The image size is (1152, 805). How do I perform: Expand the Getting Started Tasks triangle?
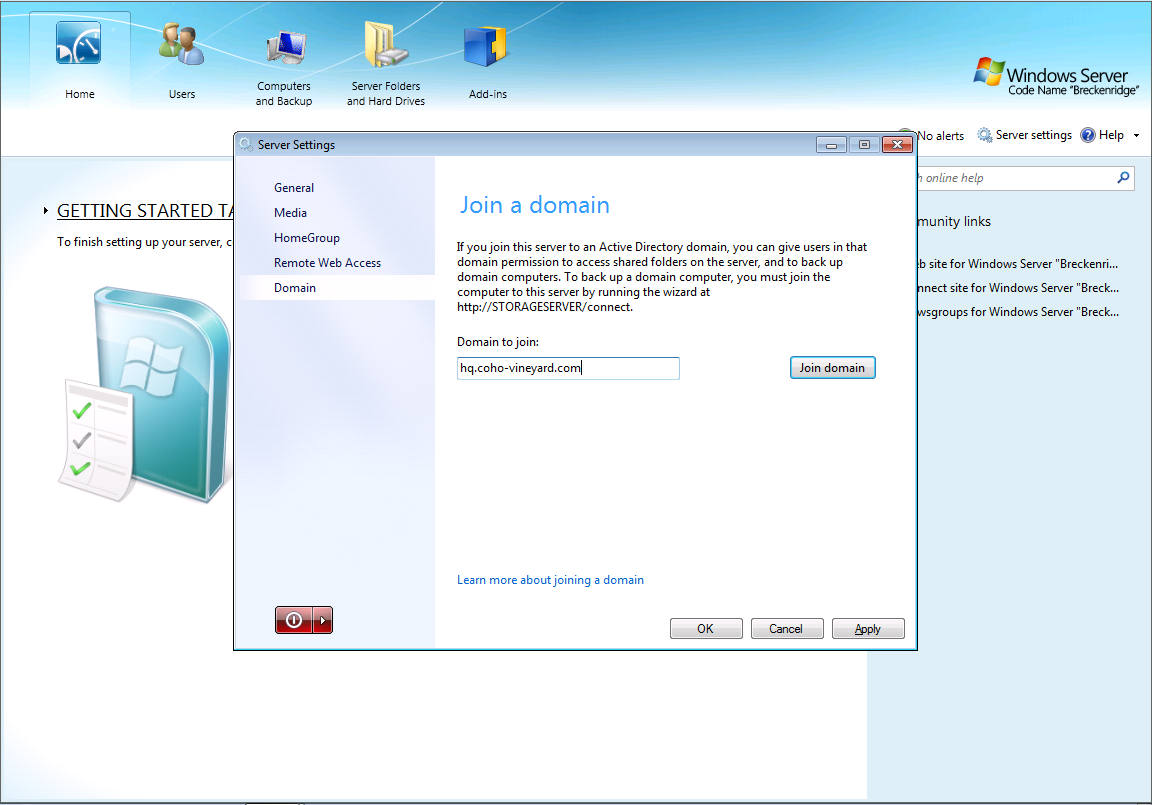(46, 211)
